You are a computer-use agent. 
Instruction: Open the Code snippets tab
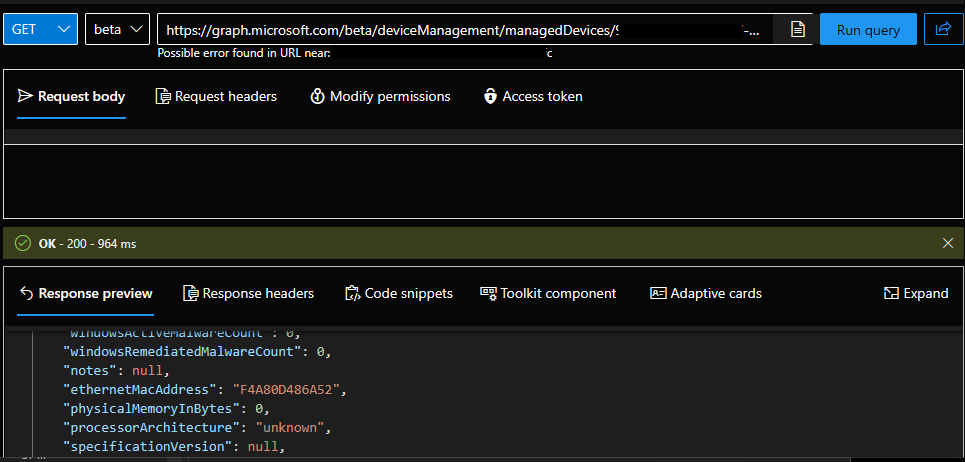click(399, 293)
